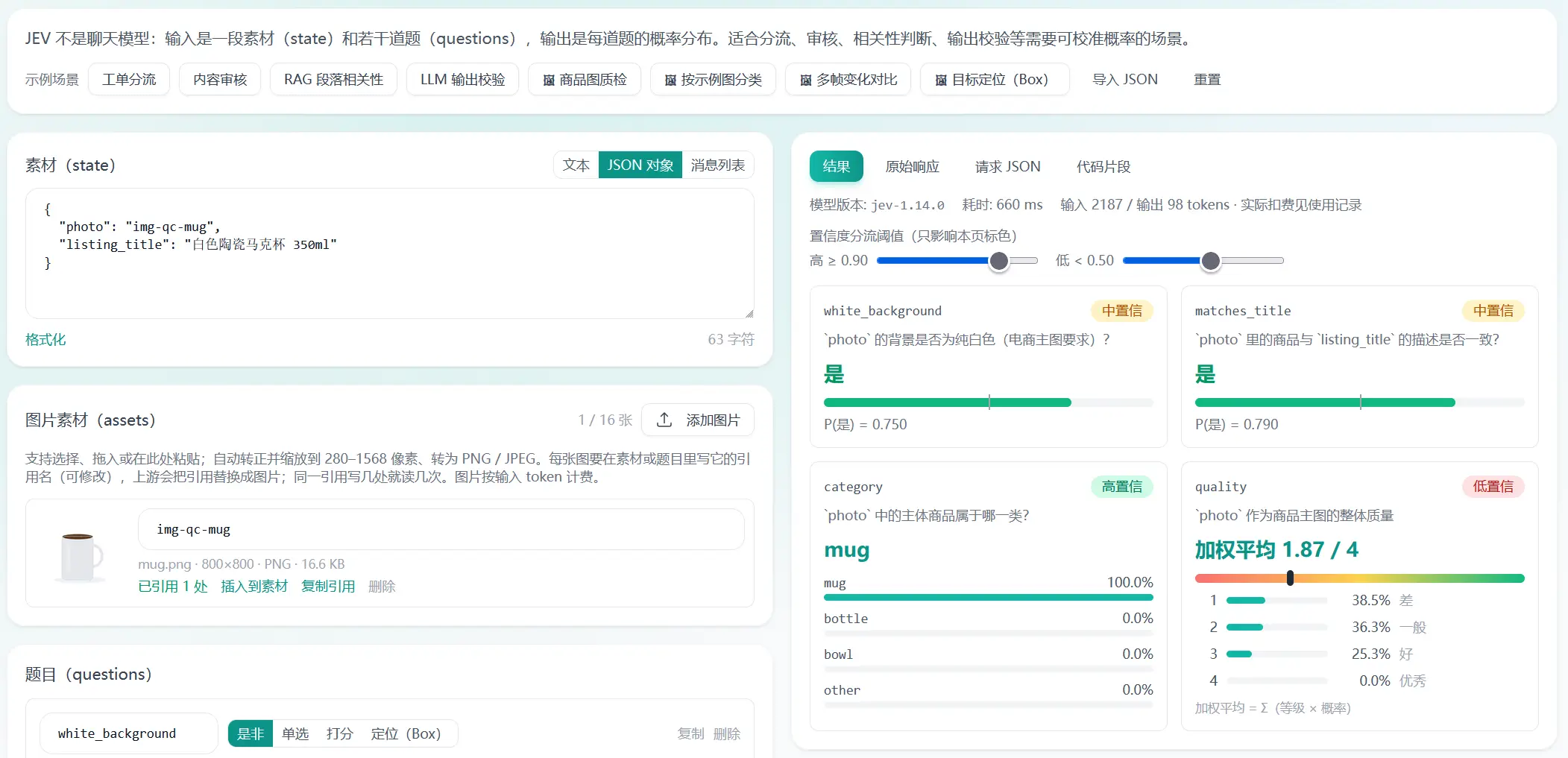Viewport: 1568px width, 758px height.
Task: Adjust the high confidence threshold slider handle
Action: point(999,261)
